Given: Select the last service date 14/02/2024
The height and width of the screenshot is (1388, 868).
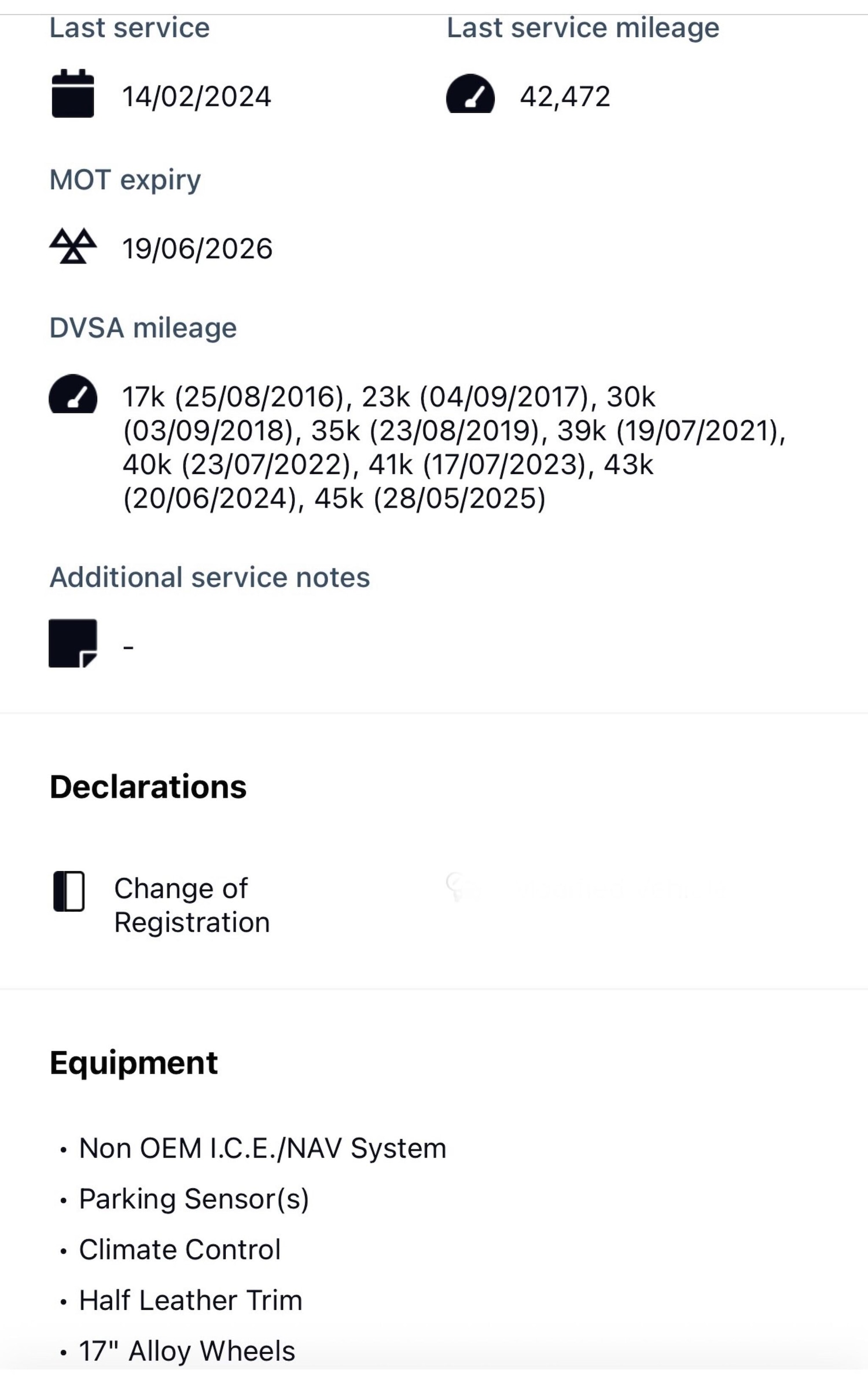Looking at the screenshot, I should tap(196, 96).
